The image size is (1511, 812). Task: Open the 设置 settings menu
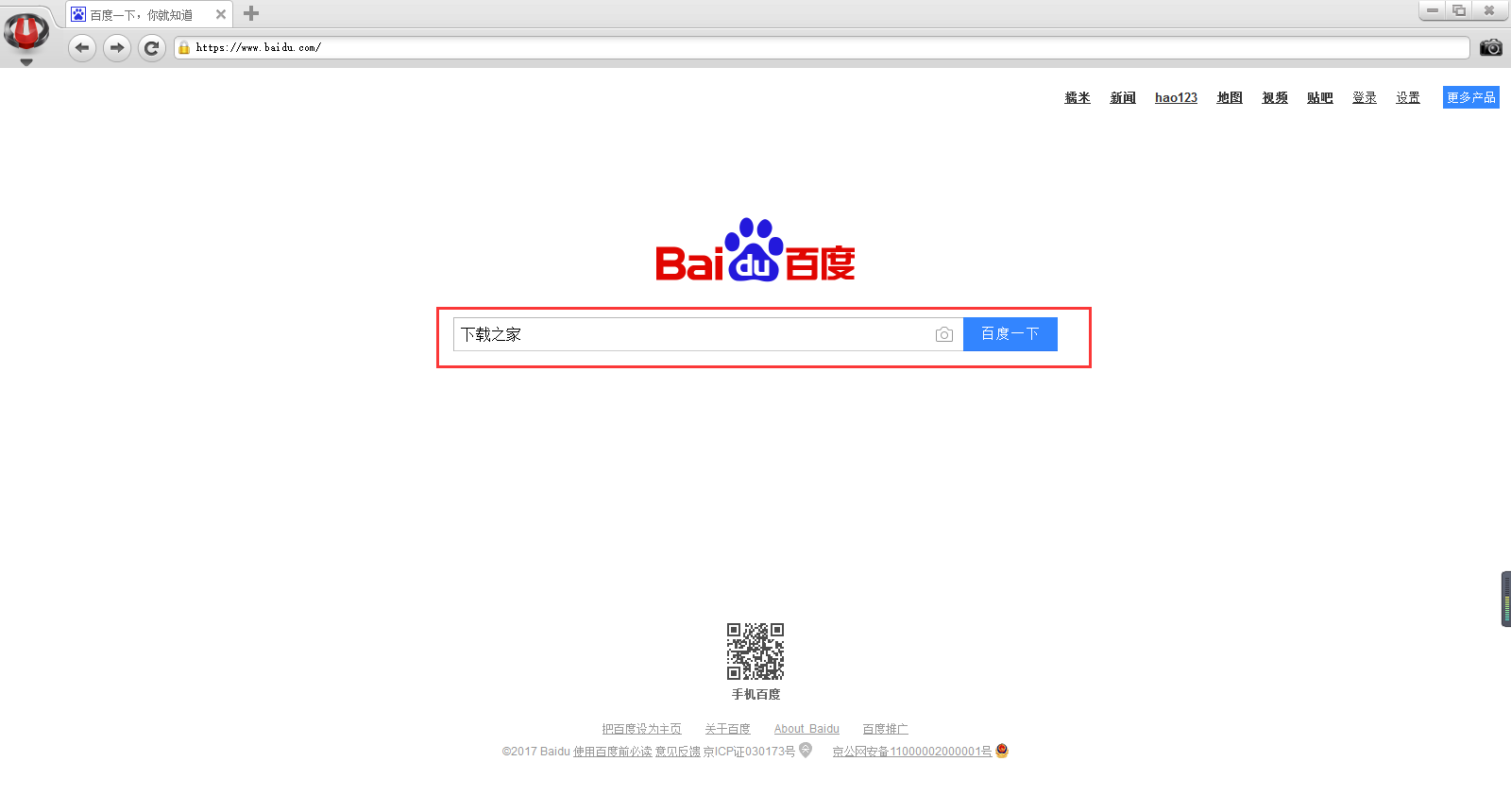pyautogui.click(x=1408, y=97)
